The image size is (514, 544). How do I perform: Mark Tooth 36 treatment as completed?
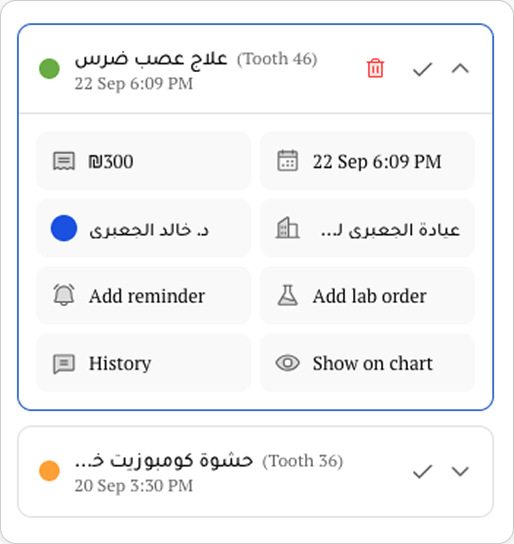(x=422, y=471)
